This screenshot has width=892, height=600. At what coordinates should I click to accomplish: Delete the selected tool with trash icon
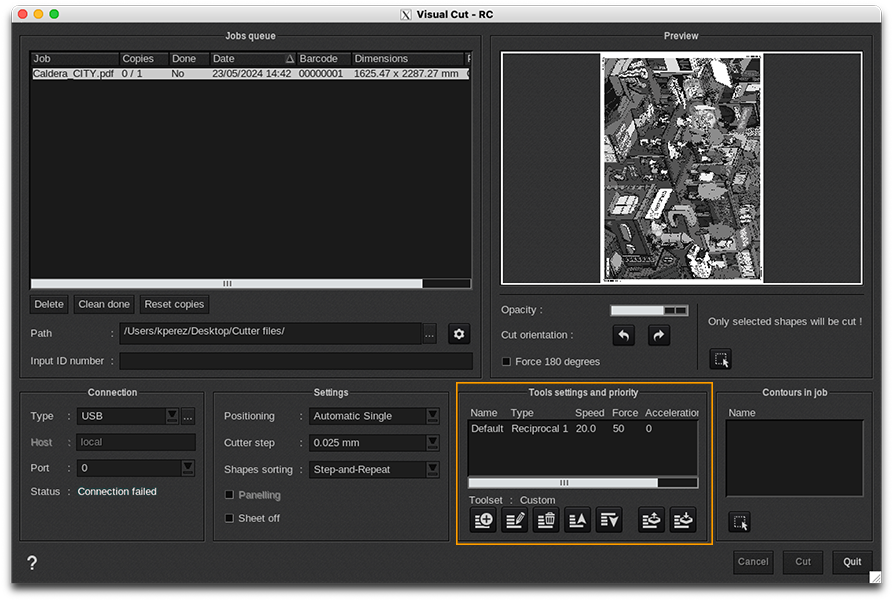pos(546,520)
